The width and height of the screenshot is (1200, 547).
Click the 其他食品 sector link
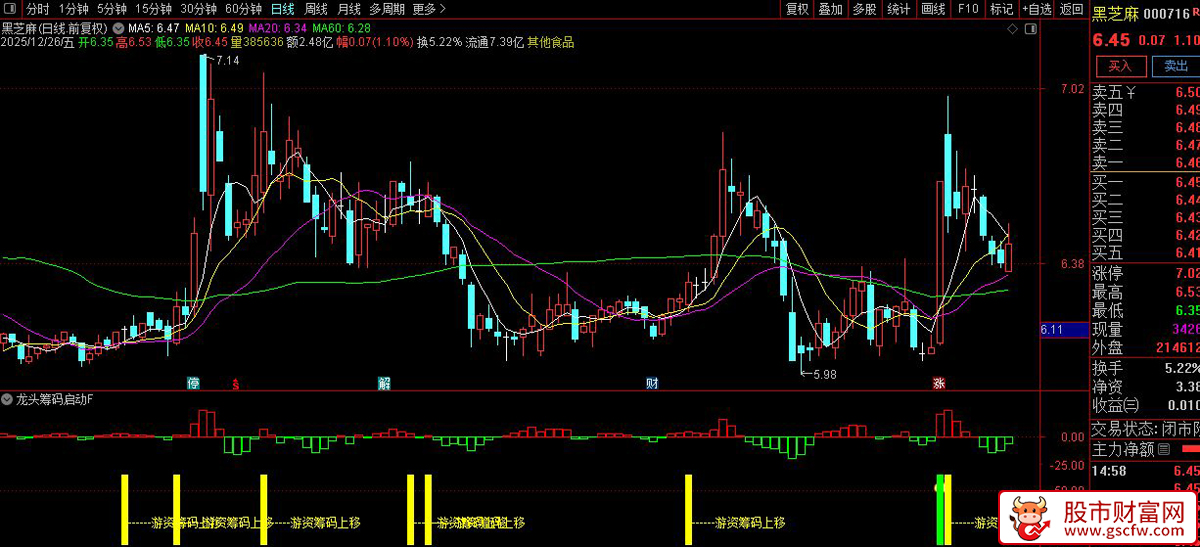tap(551, 43)
